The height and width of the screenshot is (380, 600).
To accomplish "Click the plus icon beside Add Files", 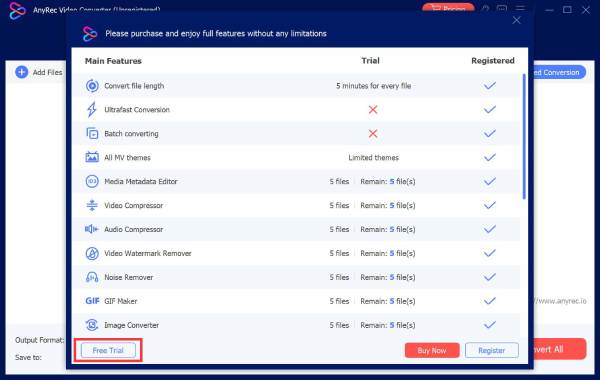I will point(22,72).
